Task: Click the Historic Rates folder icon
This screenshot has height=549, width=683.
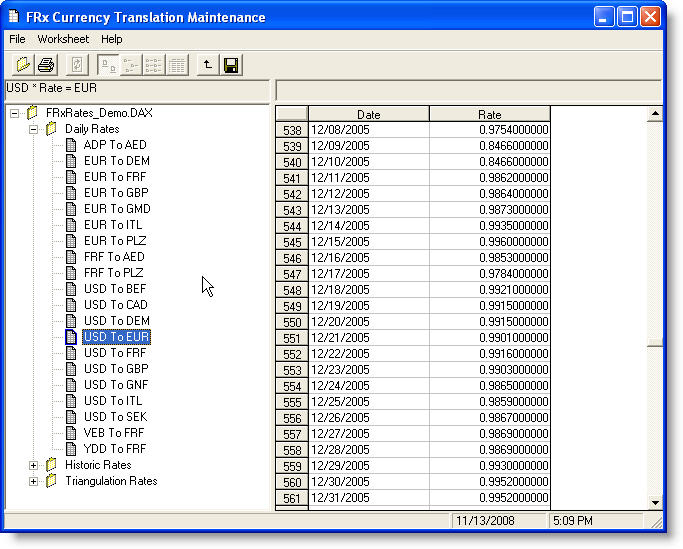Action: (51, 464)
